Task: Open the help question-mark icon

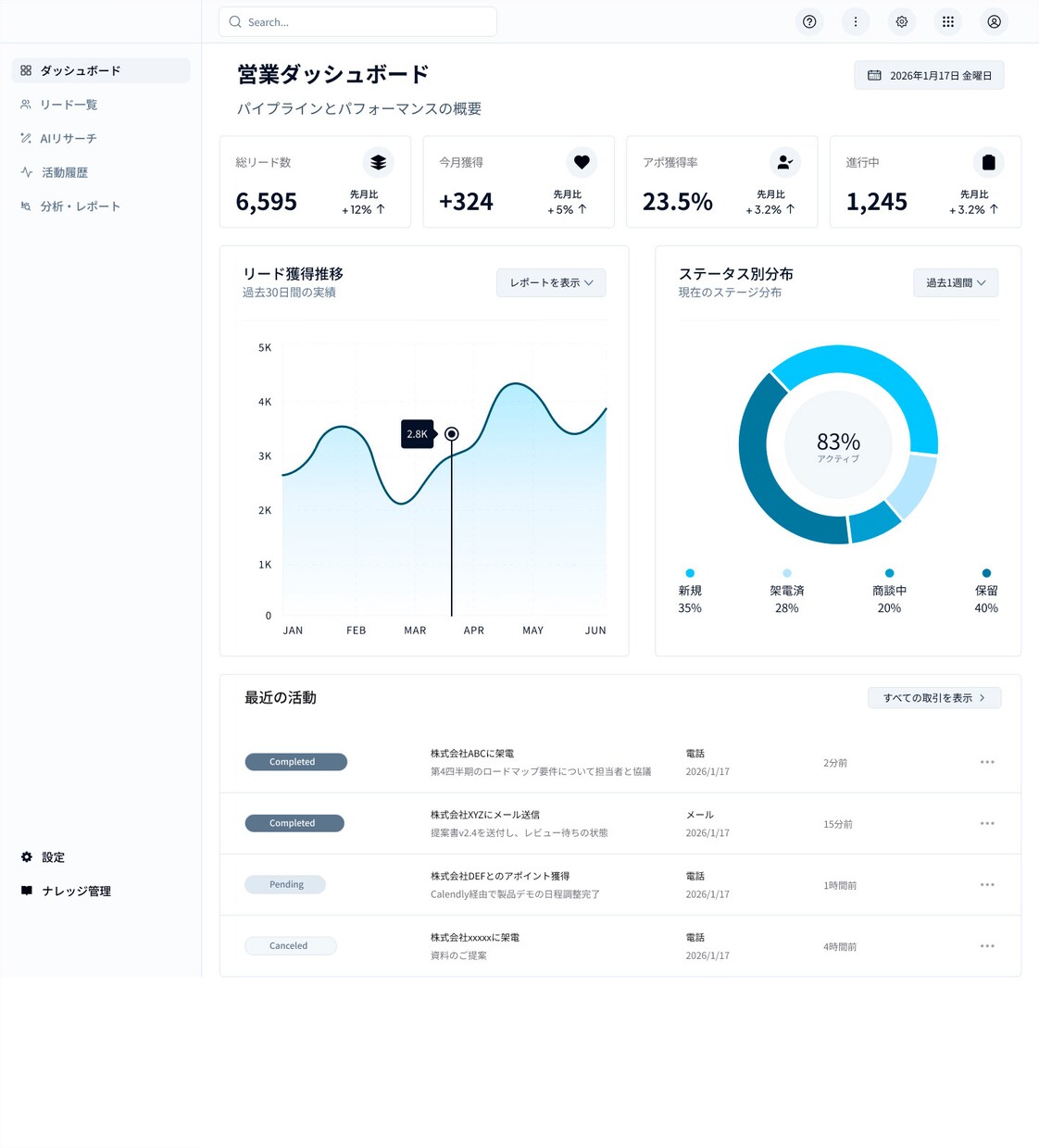Action: point(809,21)
